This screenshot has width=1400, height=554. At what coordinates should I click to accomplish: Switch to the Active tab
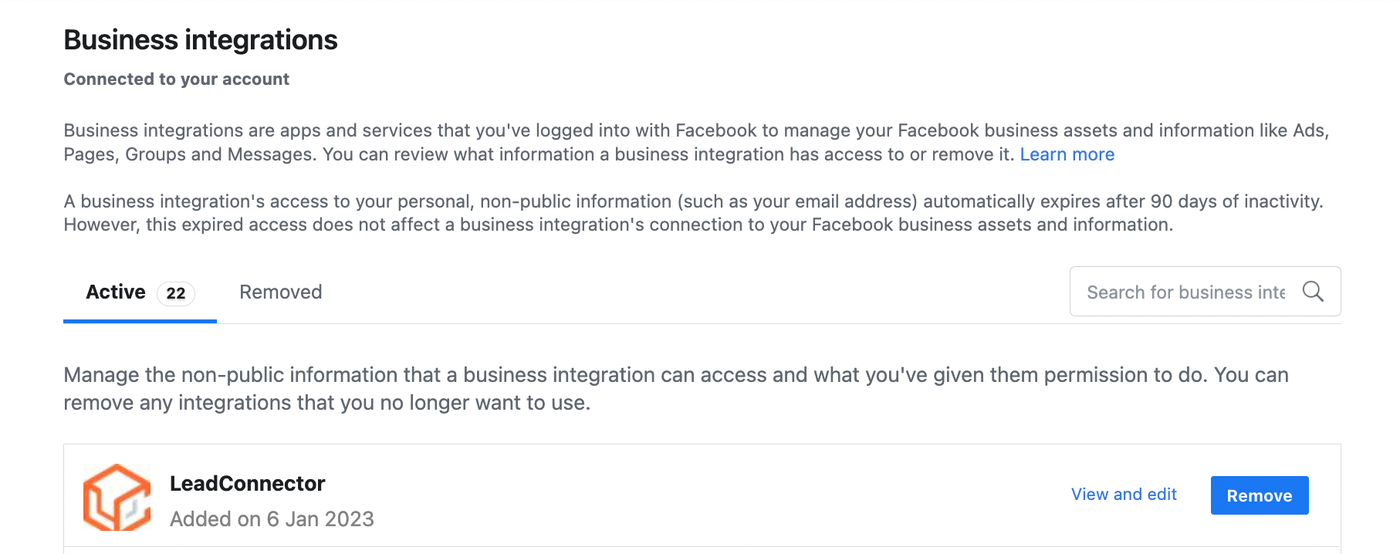coord(116,292)
